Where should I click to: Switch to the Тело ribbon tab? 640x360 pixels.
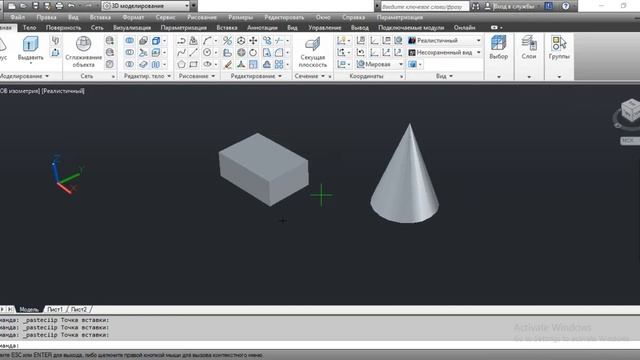[29, 27]
